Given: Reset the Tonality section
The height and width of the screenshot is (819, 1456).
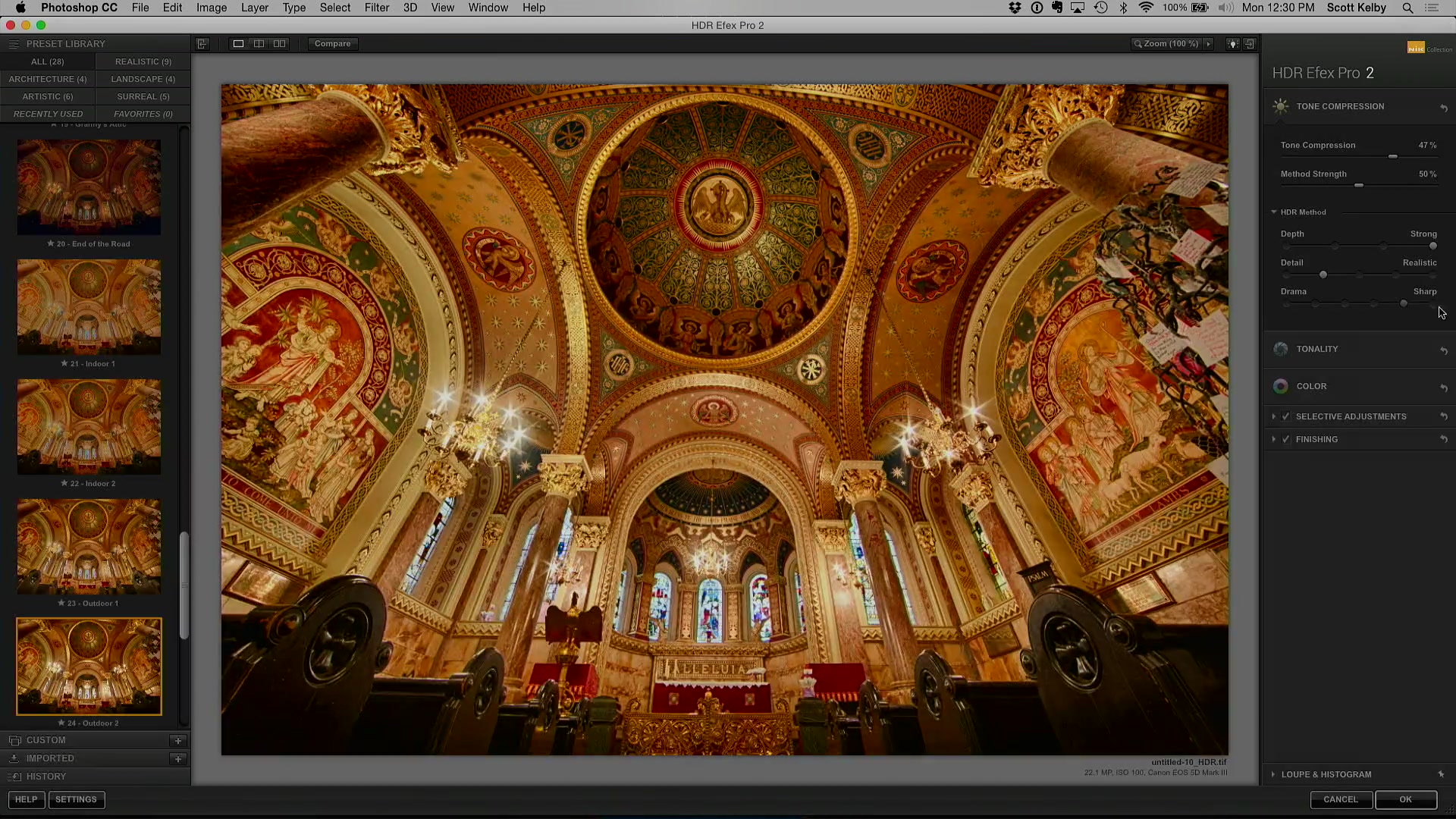Looking at the screenshot, I should pos(1444,351).
